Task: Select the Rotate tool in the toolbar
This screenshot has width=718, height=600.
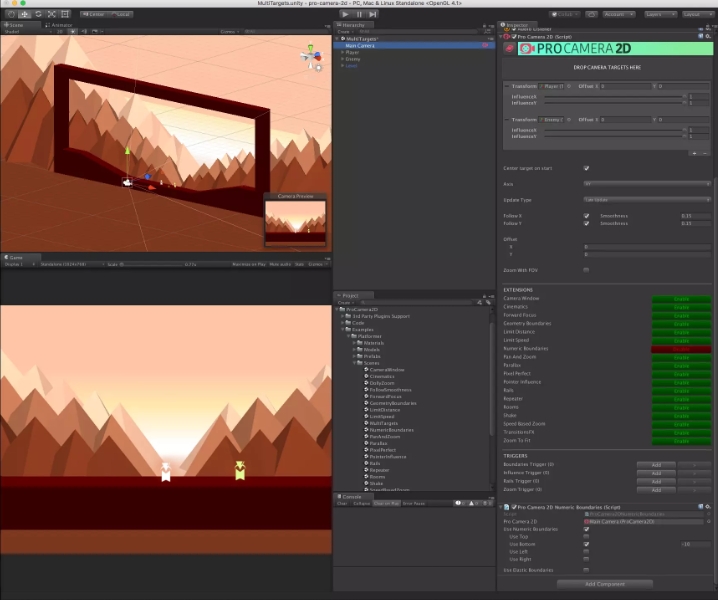Action: coord(38,14)
